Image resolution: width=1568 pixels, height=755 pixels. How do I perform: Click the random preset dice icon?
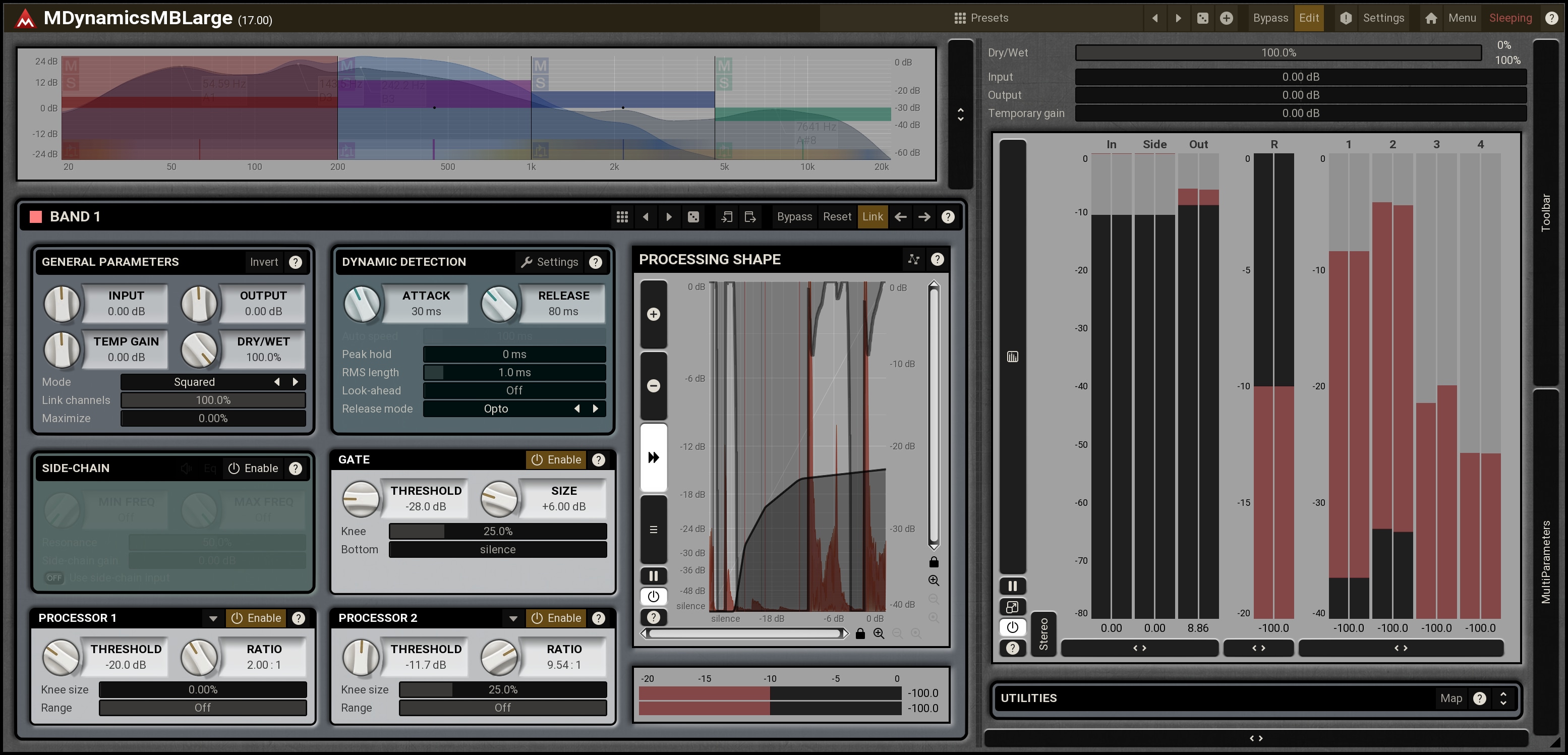coord(1202,18)
